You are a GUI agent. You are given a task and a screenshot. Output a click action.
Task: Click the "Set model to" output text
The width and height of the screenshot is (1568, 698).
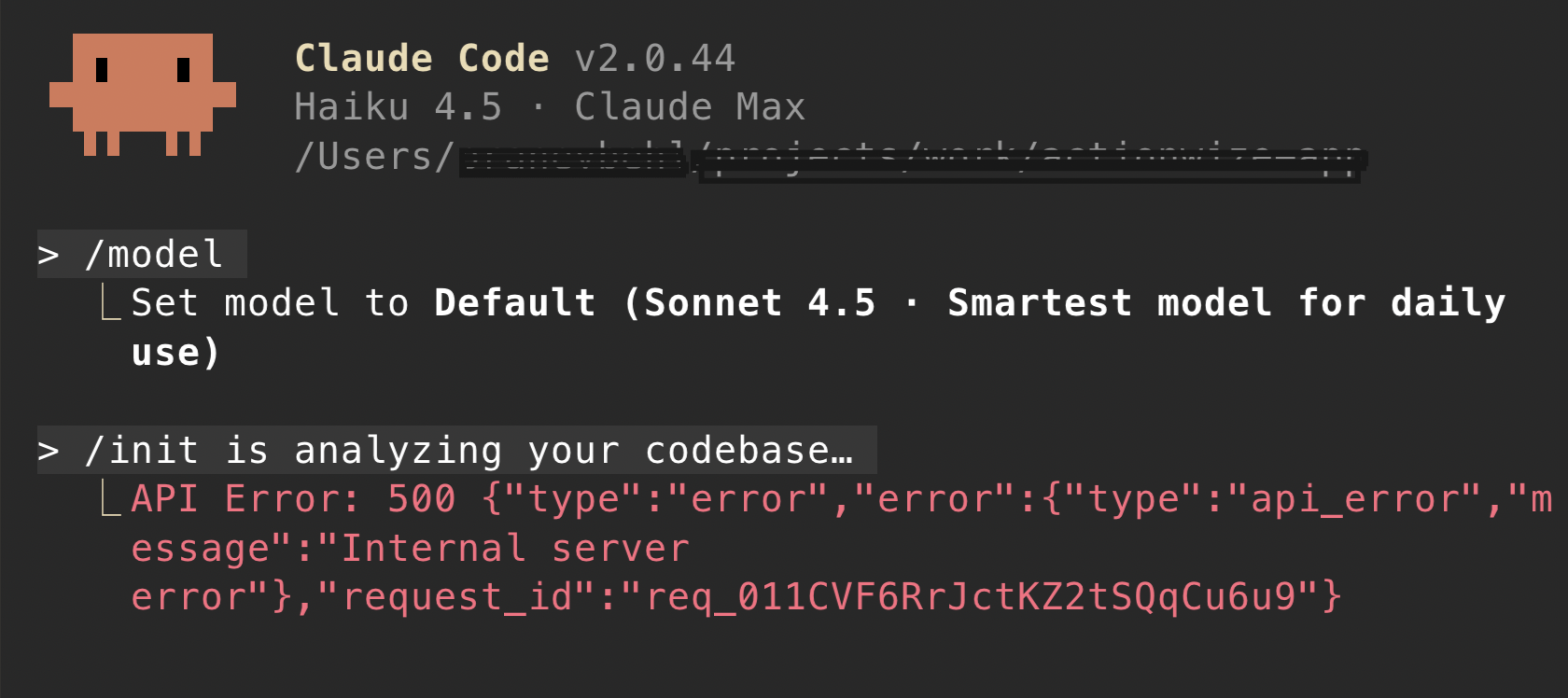pyautogui.click(x=270, y=303)
